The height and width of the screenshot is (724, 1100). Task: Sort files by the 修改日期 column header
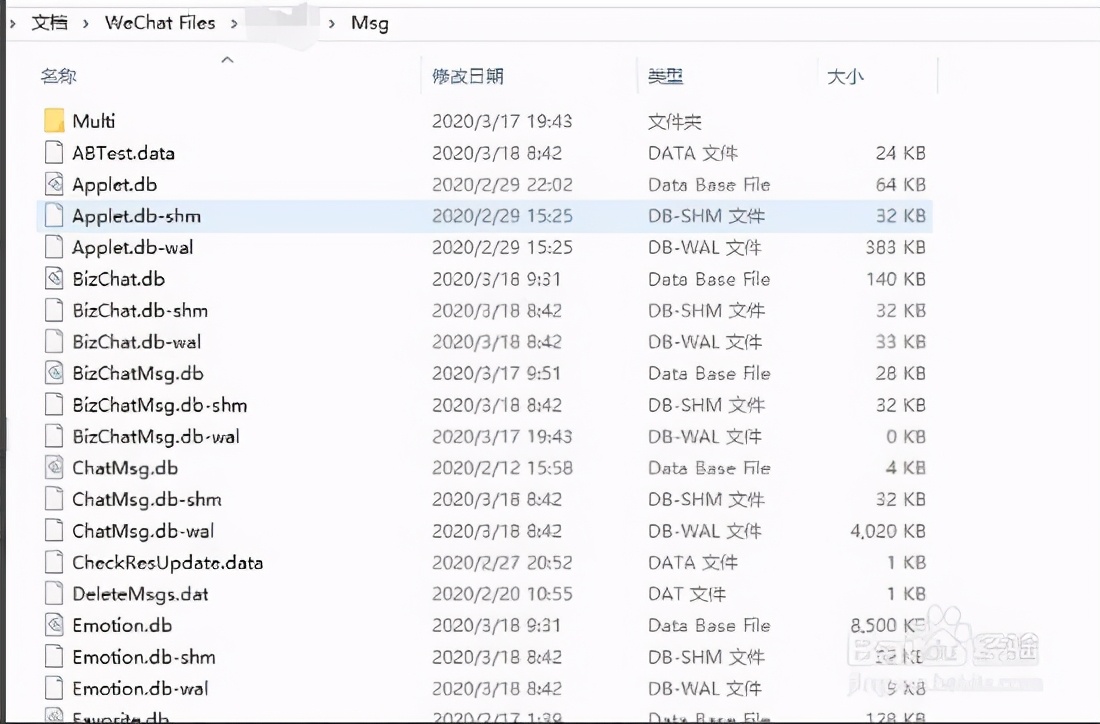(467, 75)
